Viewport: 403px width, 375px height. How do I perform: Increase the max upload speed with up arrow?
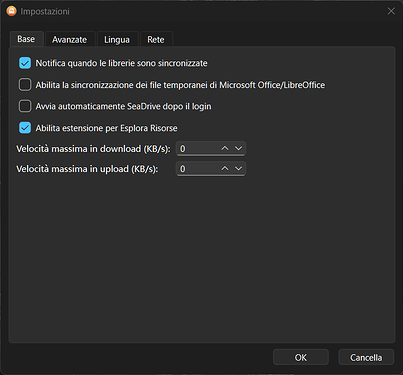pos(225,169)
